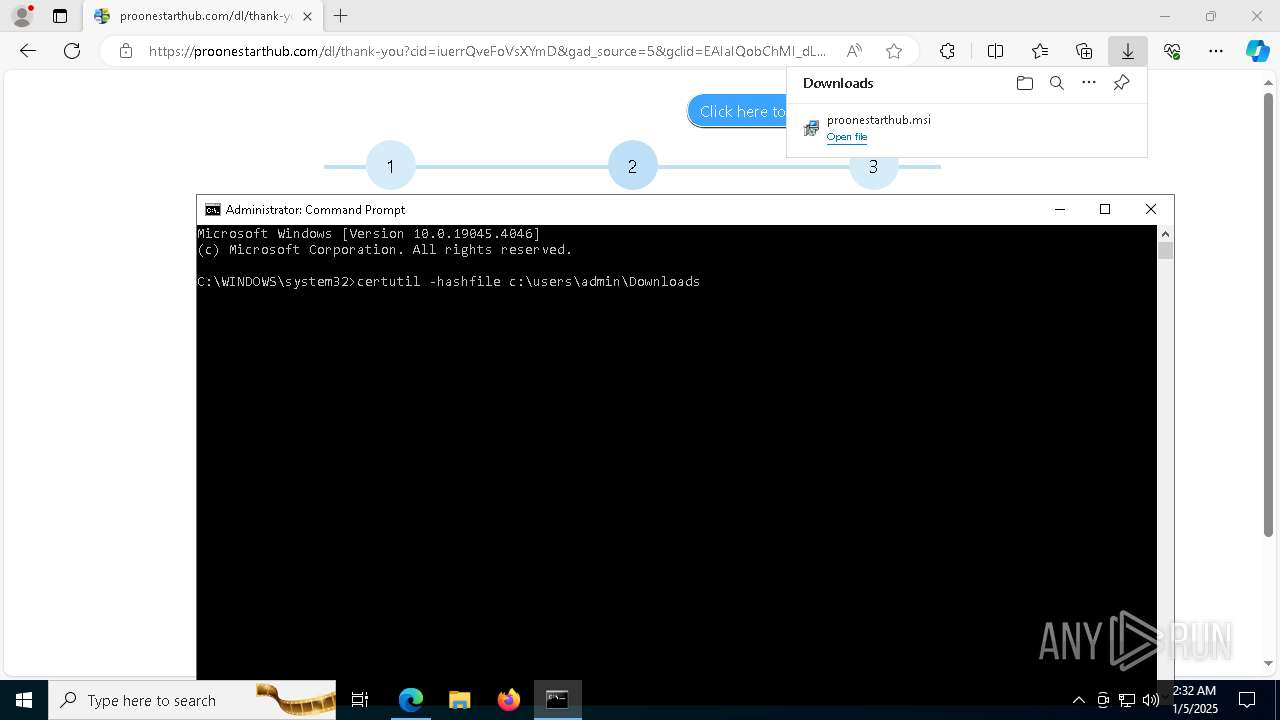This screenshot has height=720, width=1280.
Task: Click the Open file link
Action: (847, 137)
